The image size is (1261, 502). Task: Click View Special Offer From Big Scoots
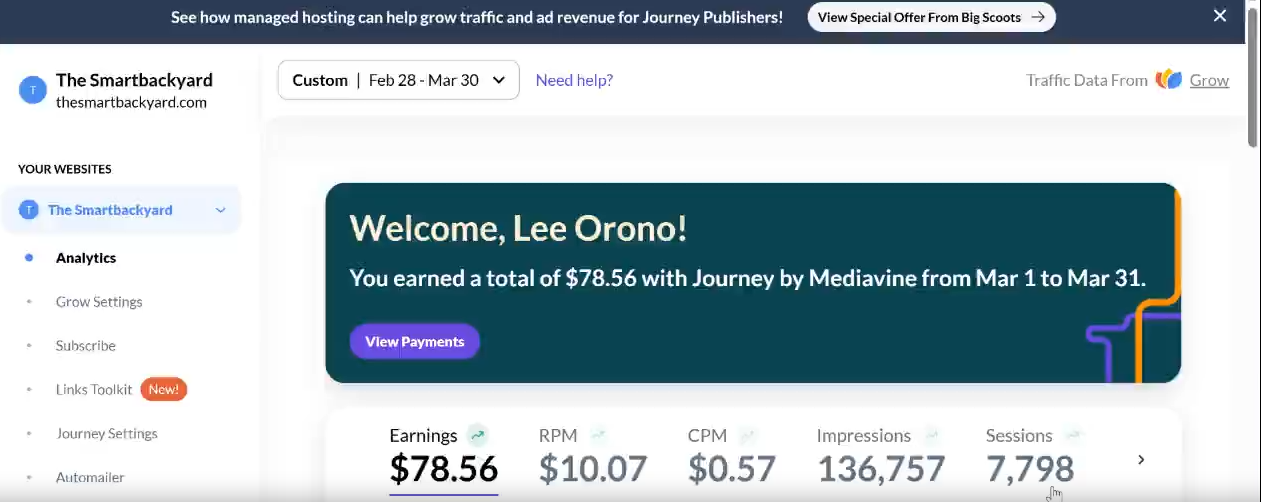click(x=932, y=17)
